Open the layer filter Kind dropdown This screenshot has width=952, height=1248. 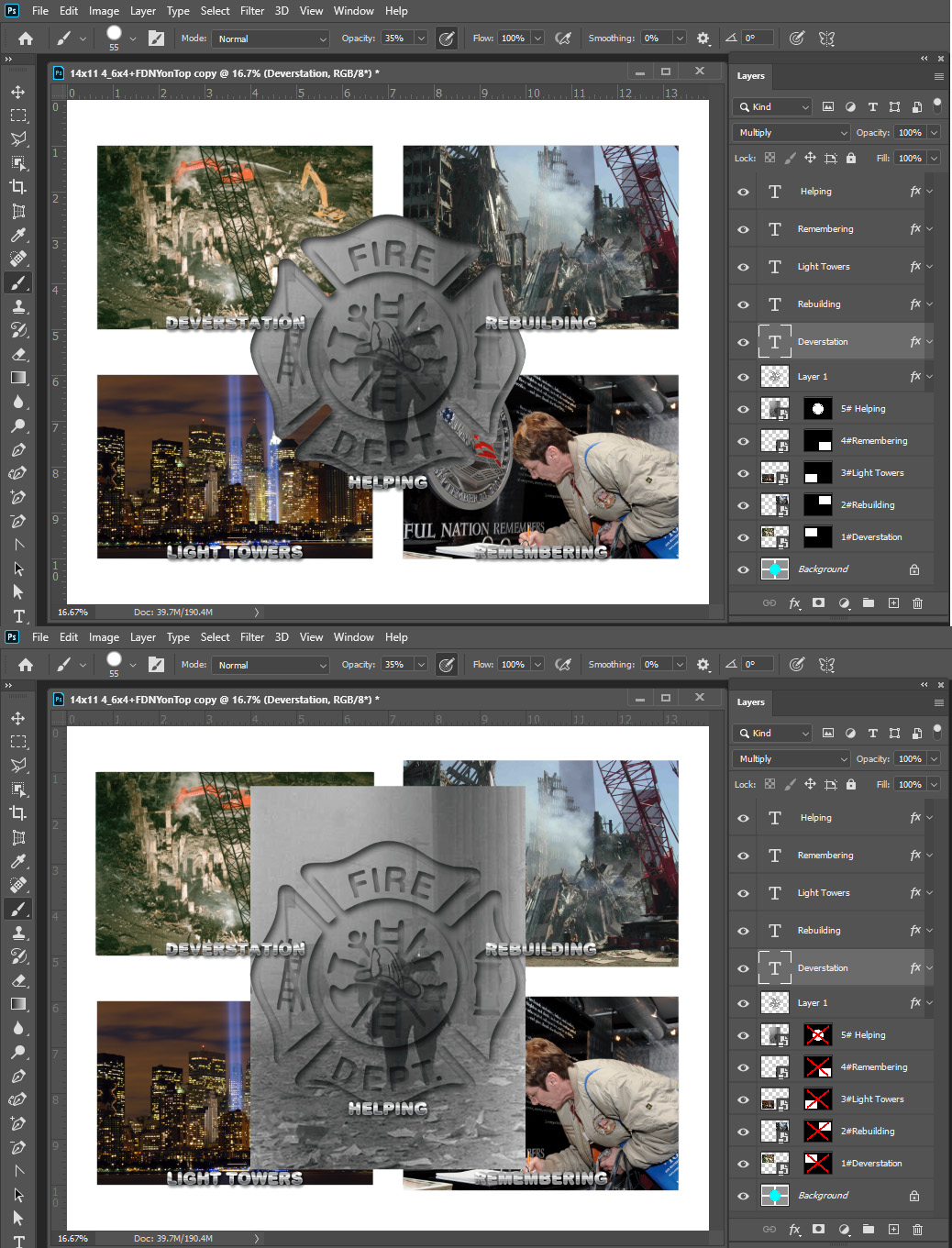pyautogui.click(x=771, y=106)
